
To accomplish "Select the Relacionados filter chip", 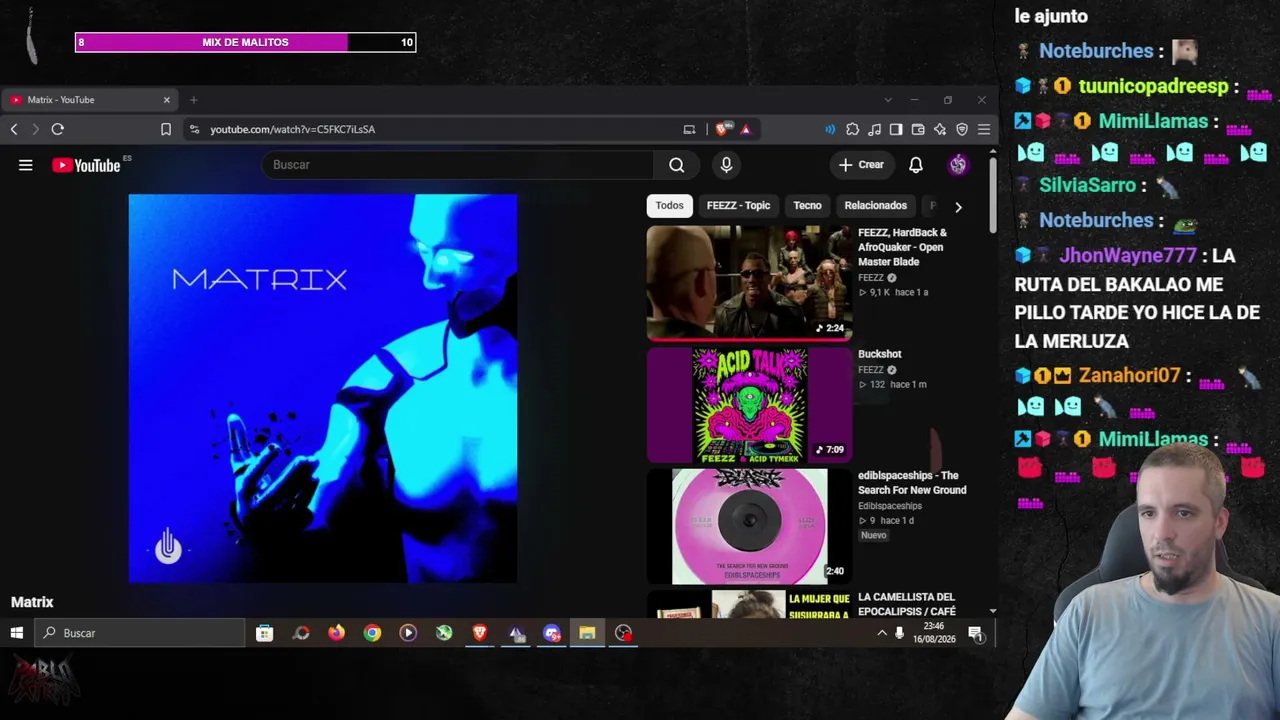I will [875, 206].
